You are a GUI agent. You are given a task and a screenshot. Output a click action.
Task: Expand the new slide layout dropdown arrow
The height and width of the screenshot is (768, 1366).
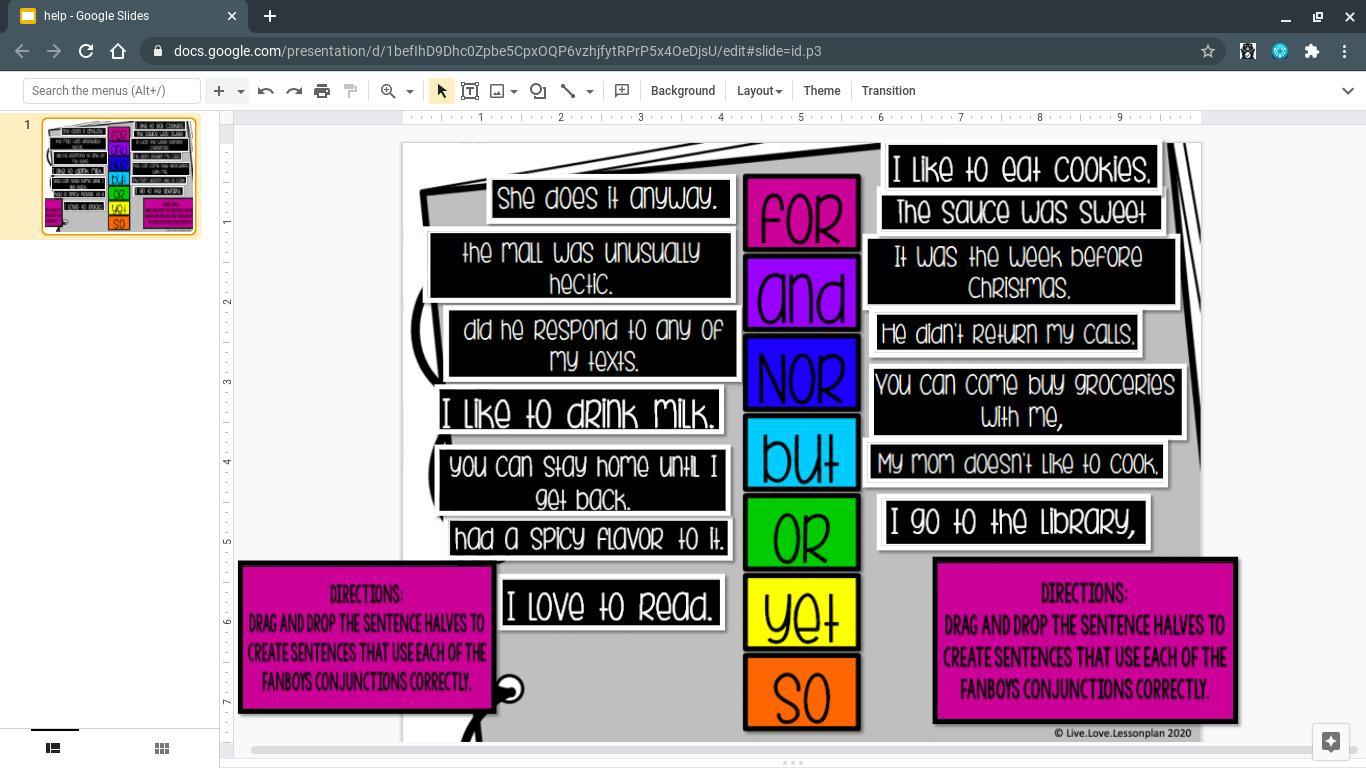click(240, 91)
